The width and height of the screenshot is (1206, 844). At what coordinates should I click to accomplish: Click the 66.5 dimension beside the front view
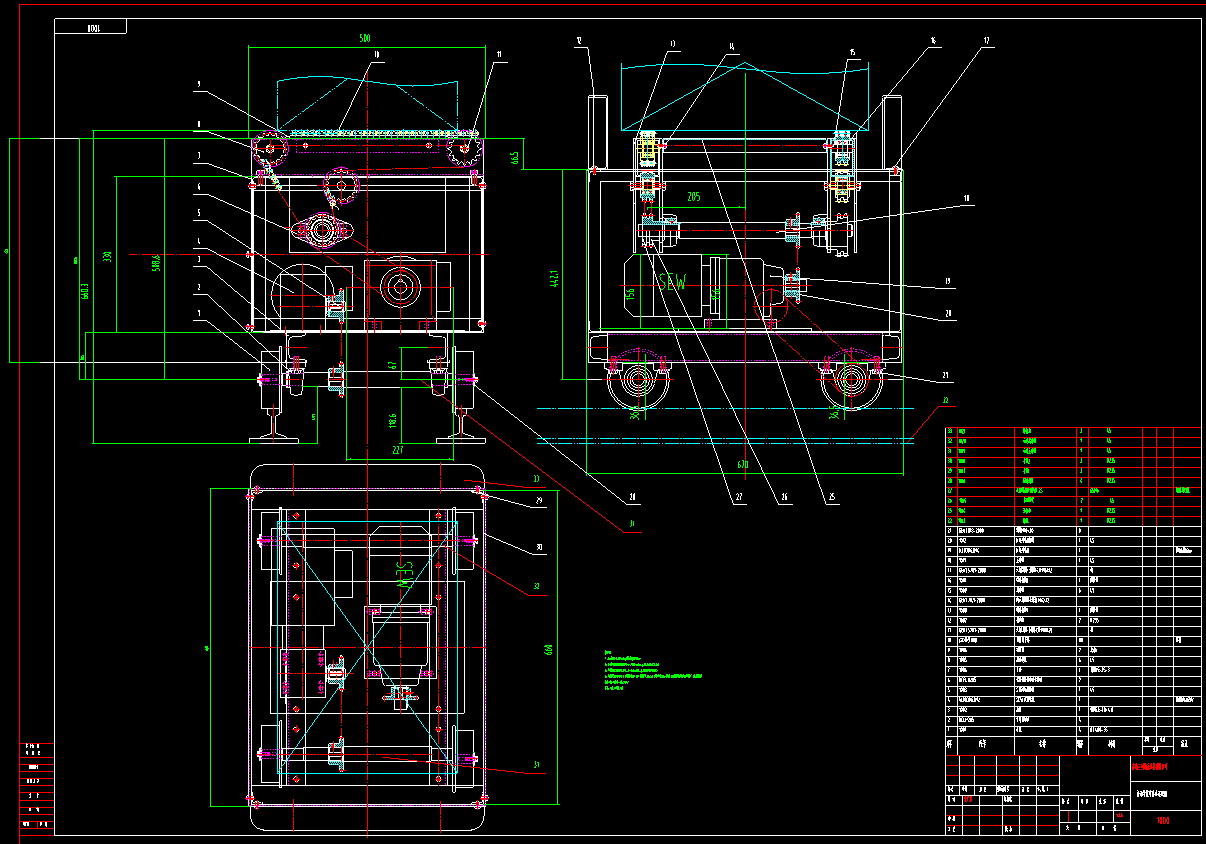click(x=514, y=158)
